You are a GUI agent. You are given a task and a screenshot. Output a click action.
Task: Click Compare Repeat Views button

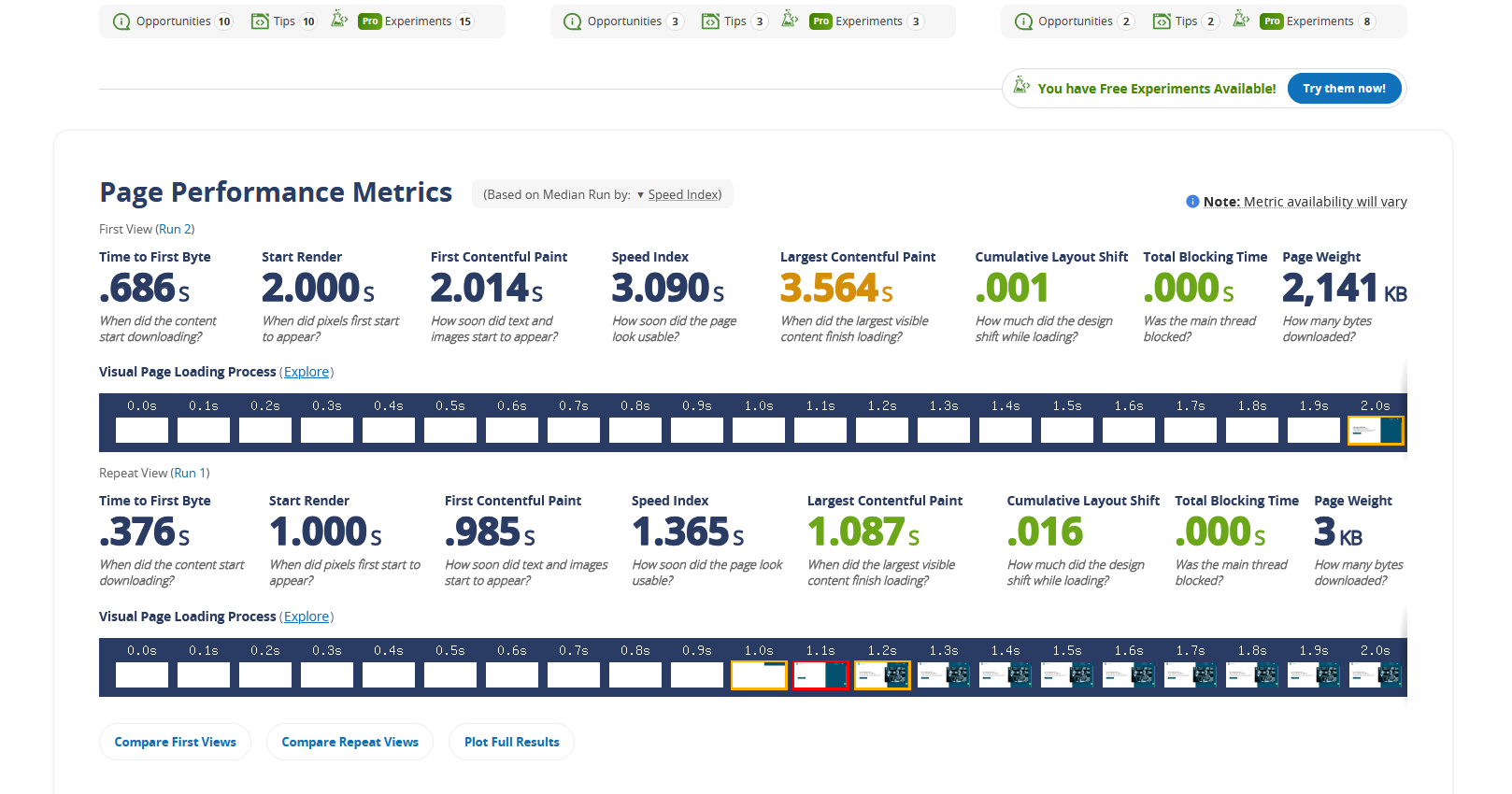click(x=349, y=742)
